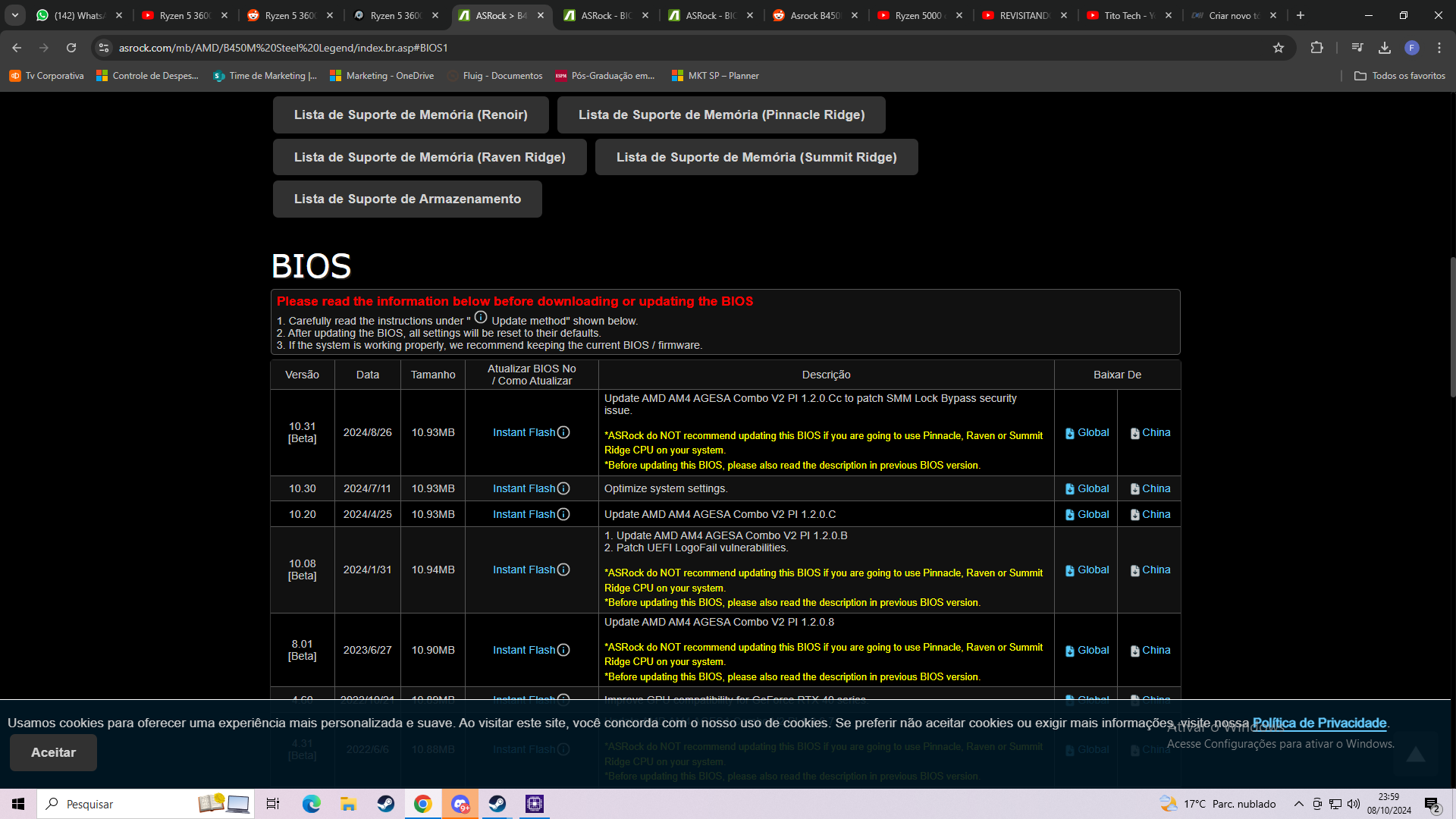
Task: Click info icon beside 10.20 Instant Flash
Action: [x=563, y=514]
